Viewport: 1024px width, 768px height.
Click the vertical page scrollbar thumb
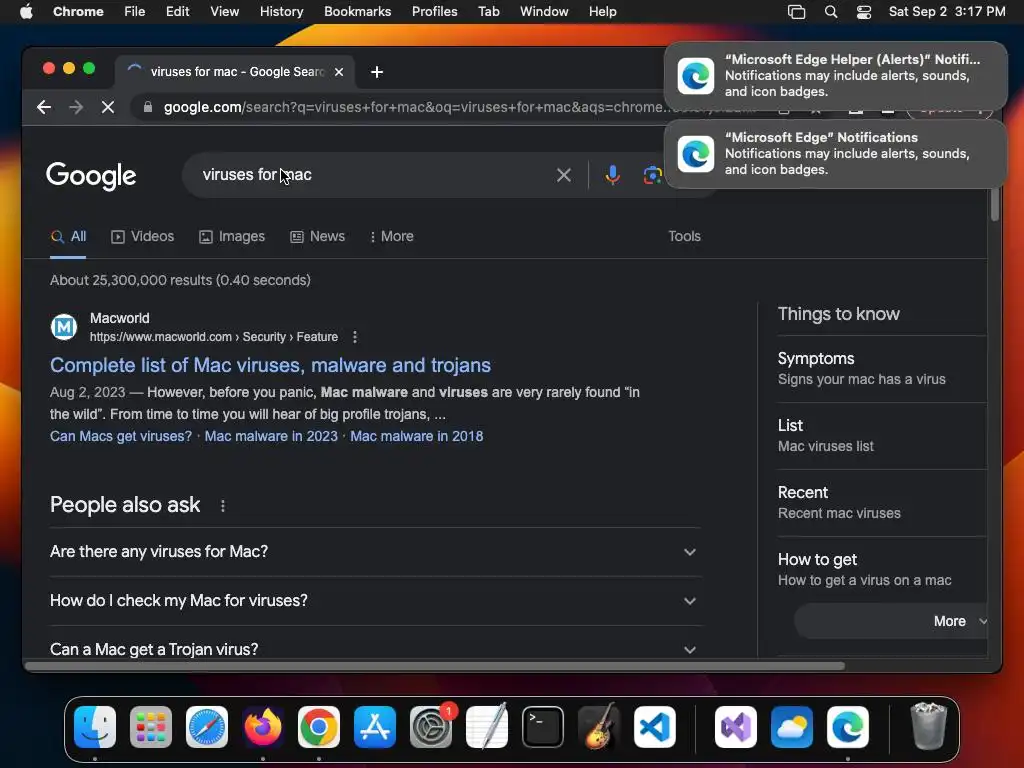995,204
